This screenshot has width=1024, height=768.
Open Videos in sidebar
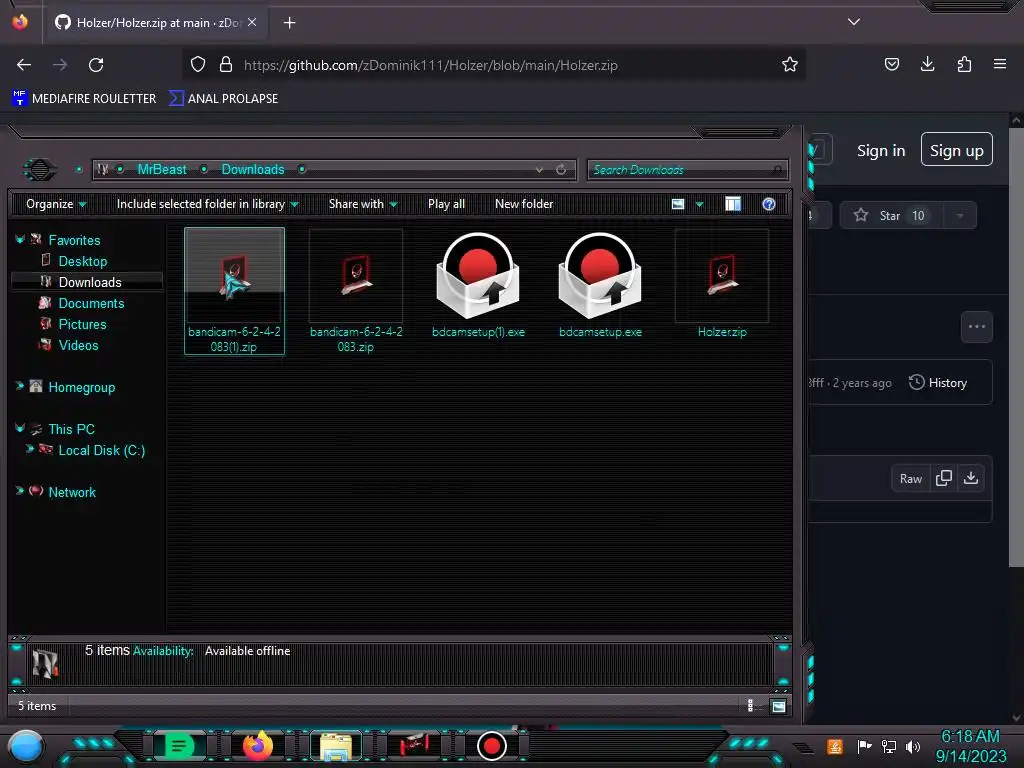pos(78,345)
